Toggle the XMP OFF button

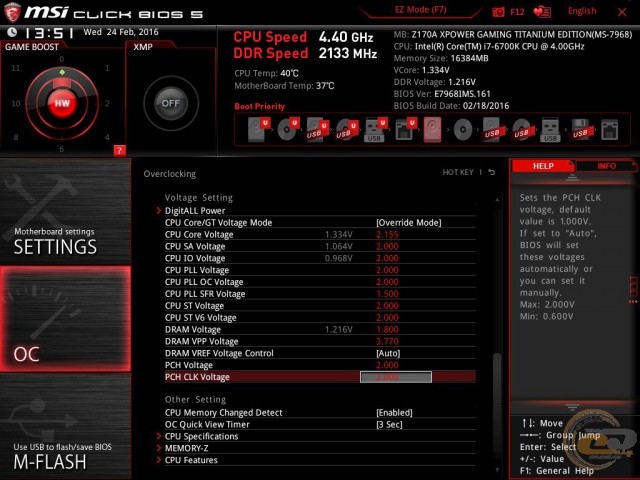click(x=171, y=103)
